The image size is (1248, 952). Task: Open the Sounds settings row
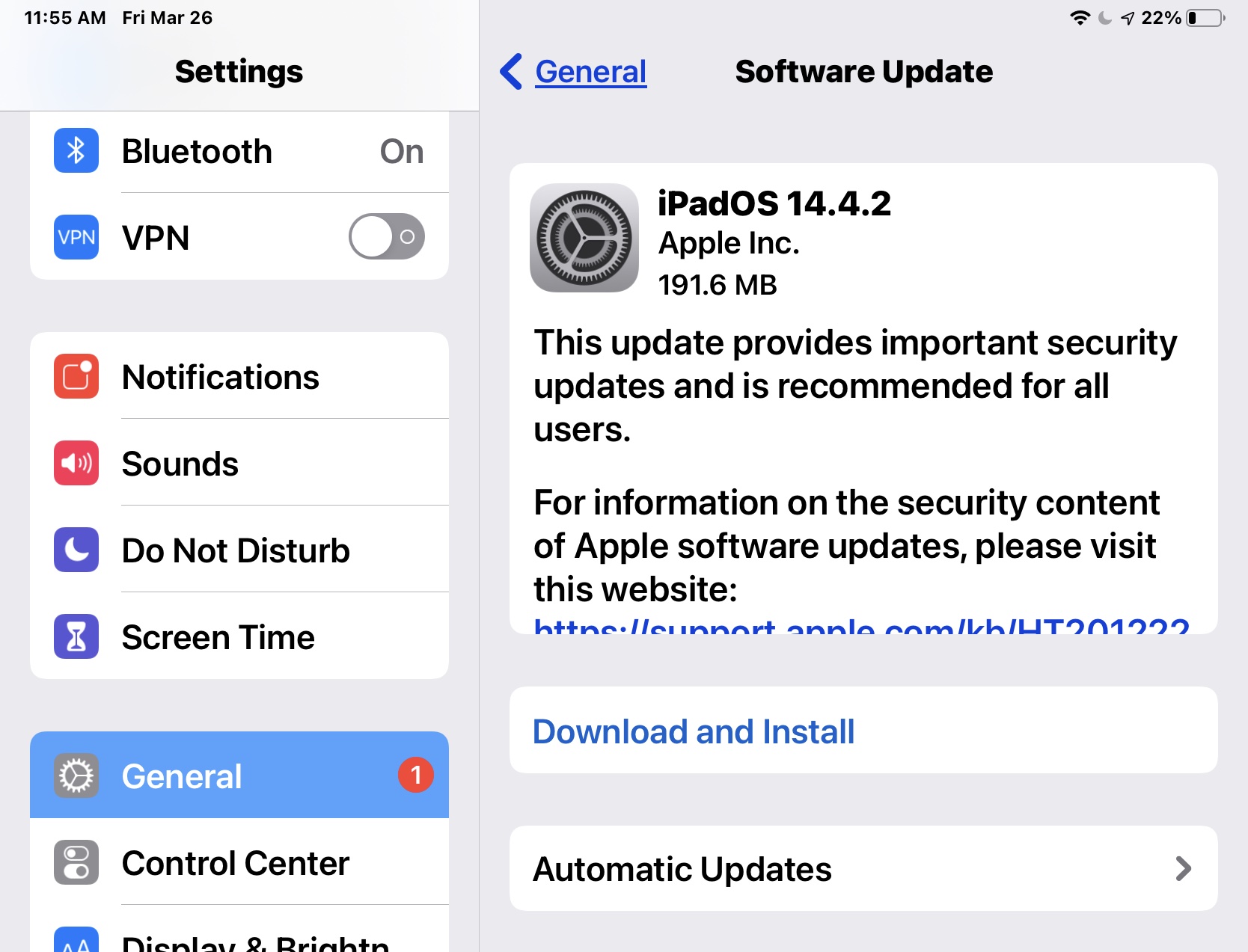coord(239,463)
